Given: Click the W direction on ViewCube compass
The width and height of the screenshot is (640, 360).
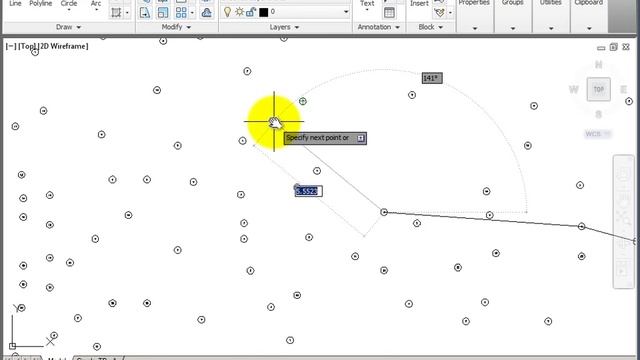Looking at the screenshot, I should [573, 89].
